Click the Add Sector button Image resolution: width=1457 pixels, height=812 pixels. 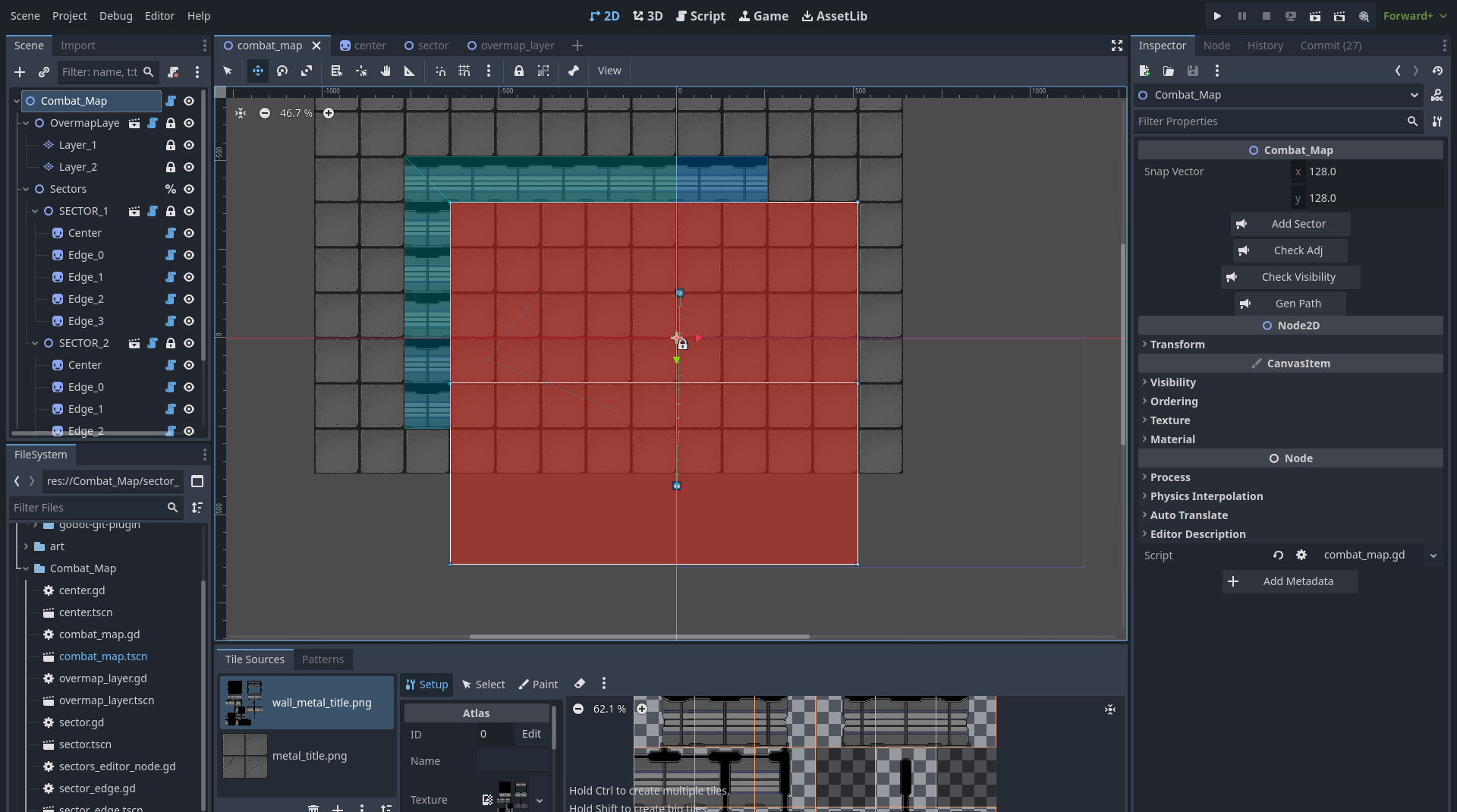click(x=1290, y=224)
